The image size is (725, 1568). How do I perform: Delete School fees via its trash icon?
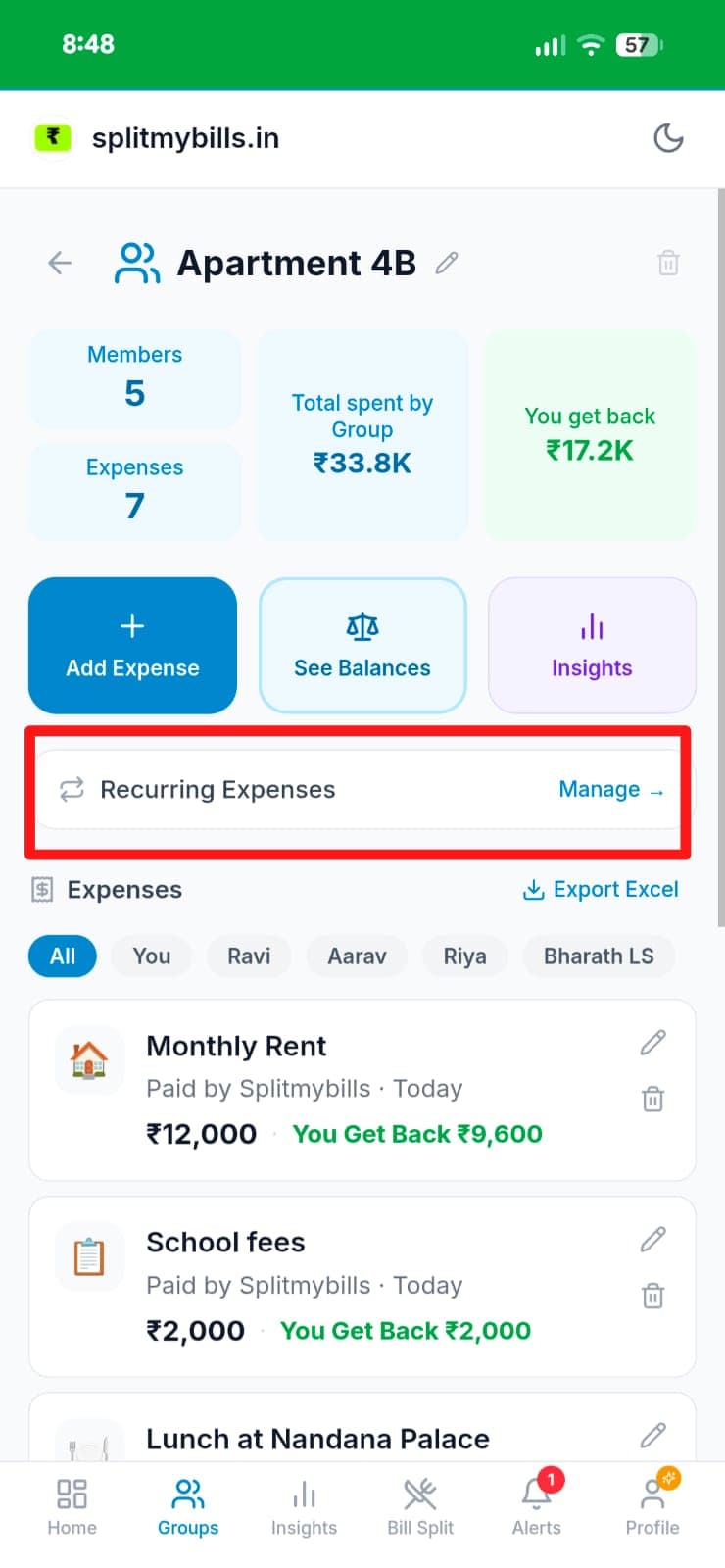click(x=653, y=1296)
